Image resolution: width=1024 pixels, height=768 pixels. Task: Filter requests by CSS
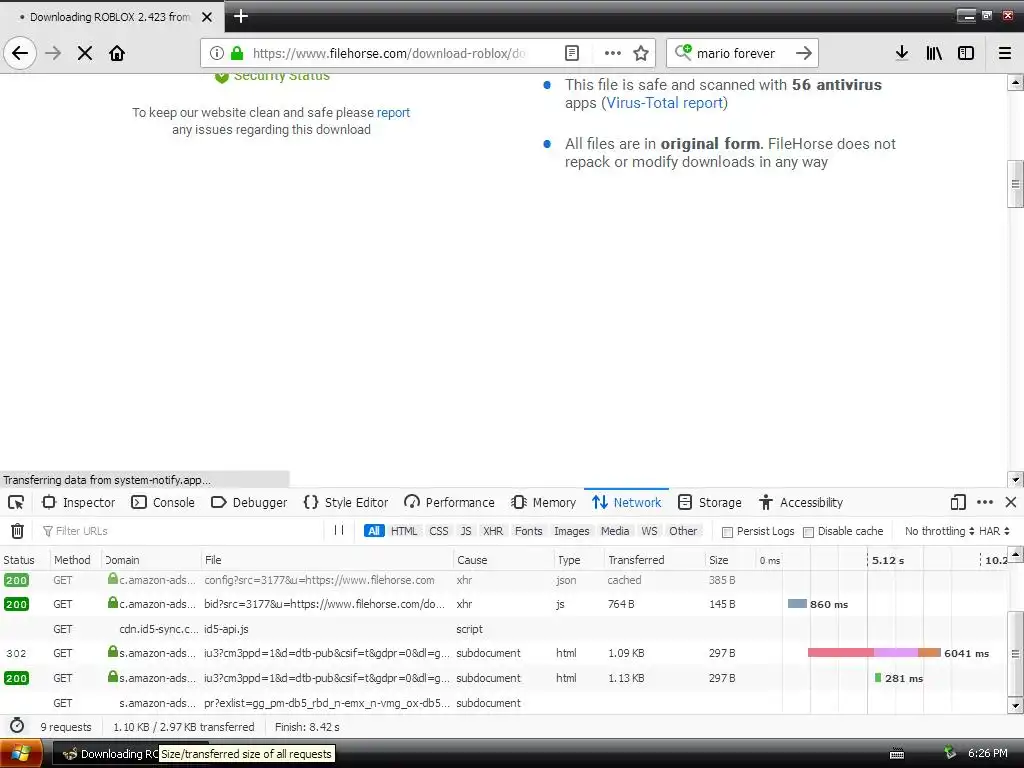439,531
